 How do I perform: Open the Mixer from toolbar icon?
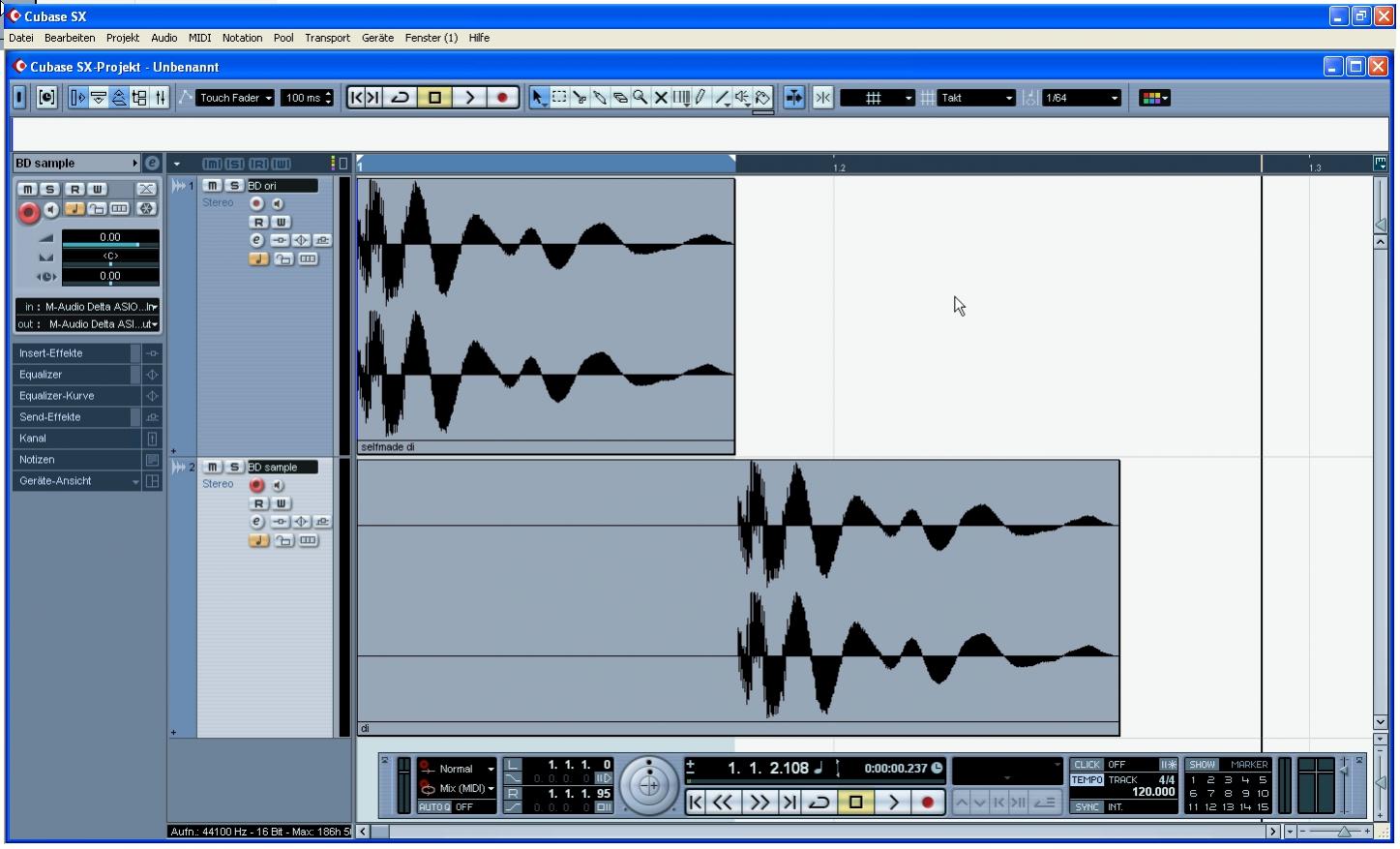160,98
